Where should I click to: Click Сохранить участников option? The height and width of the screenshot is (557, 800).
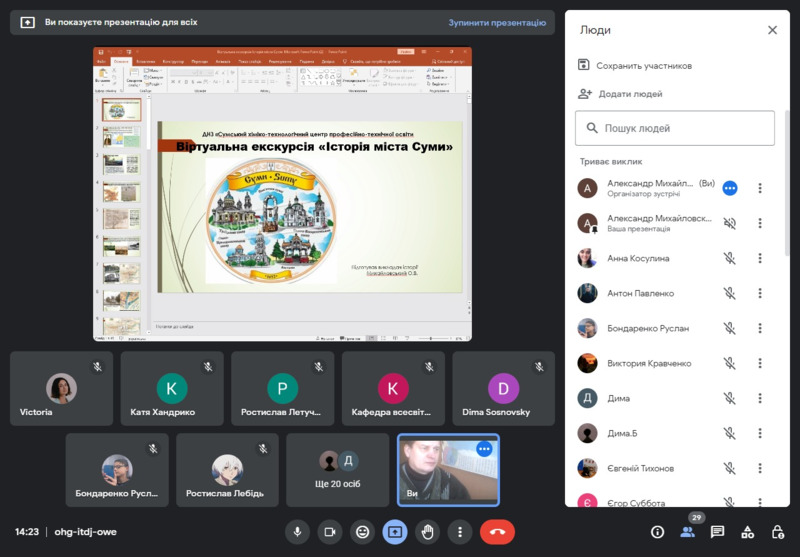click(x=643, y=66)
